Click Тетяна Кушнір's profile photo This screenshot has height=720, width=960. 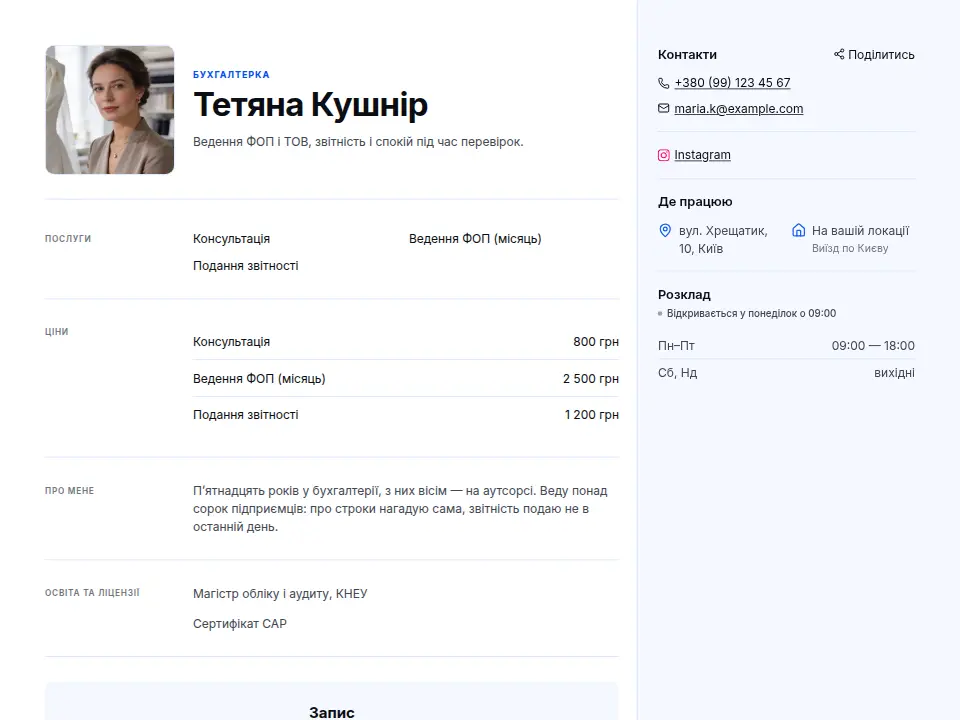110,110
